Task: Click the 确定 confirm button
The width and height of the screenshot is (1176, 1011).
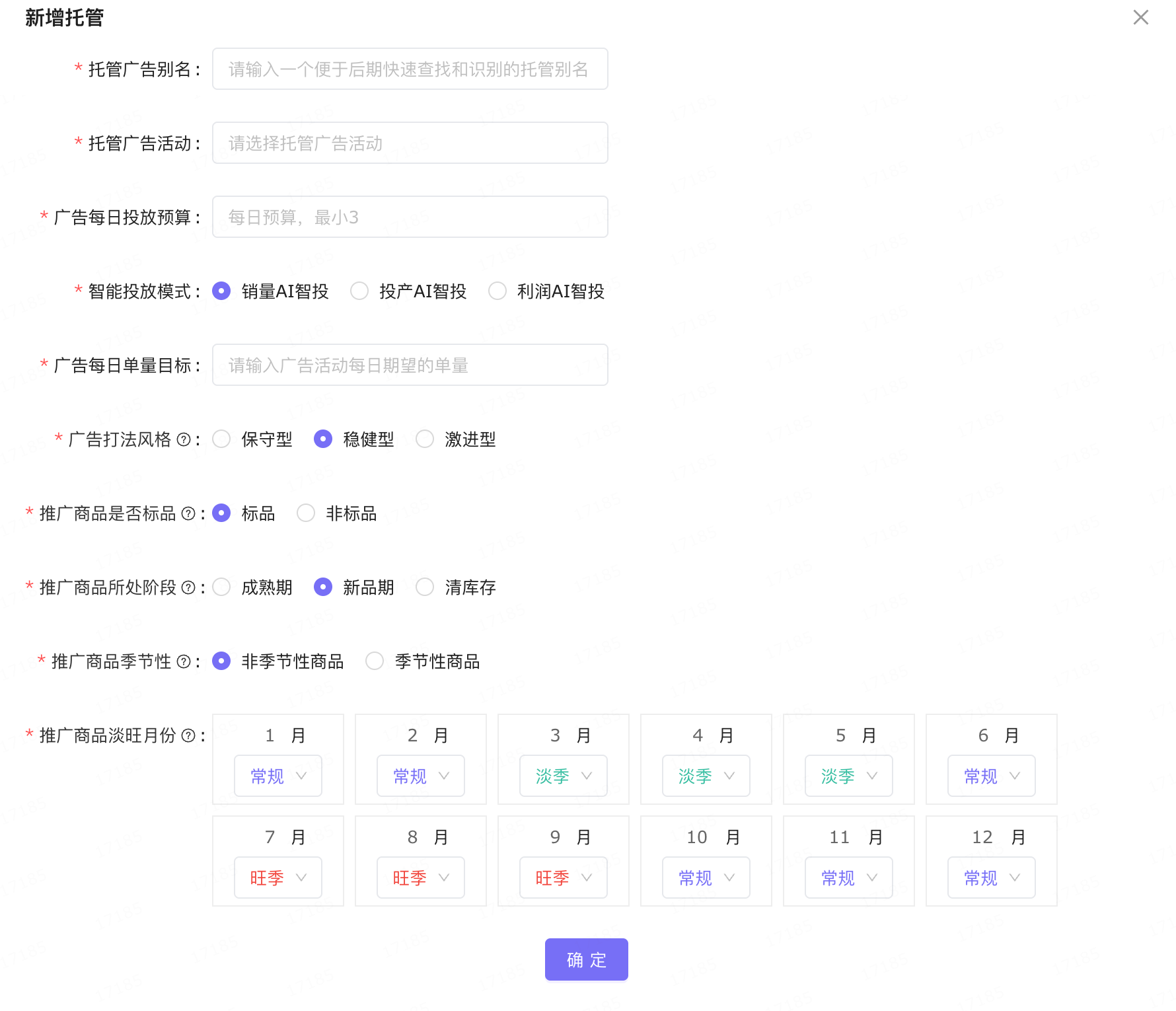Action: coord(585,959)
